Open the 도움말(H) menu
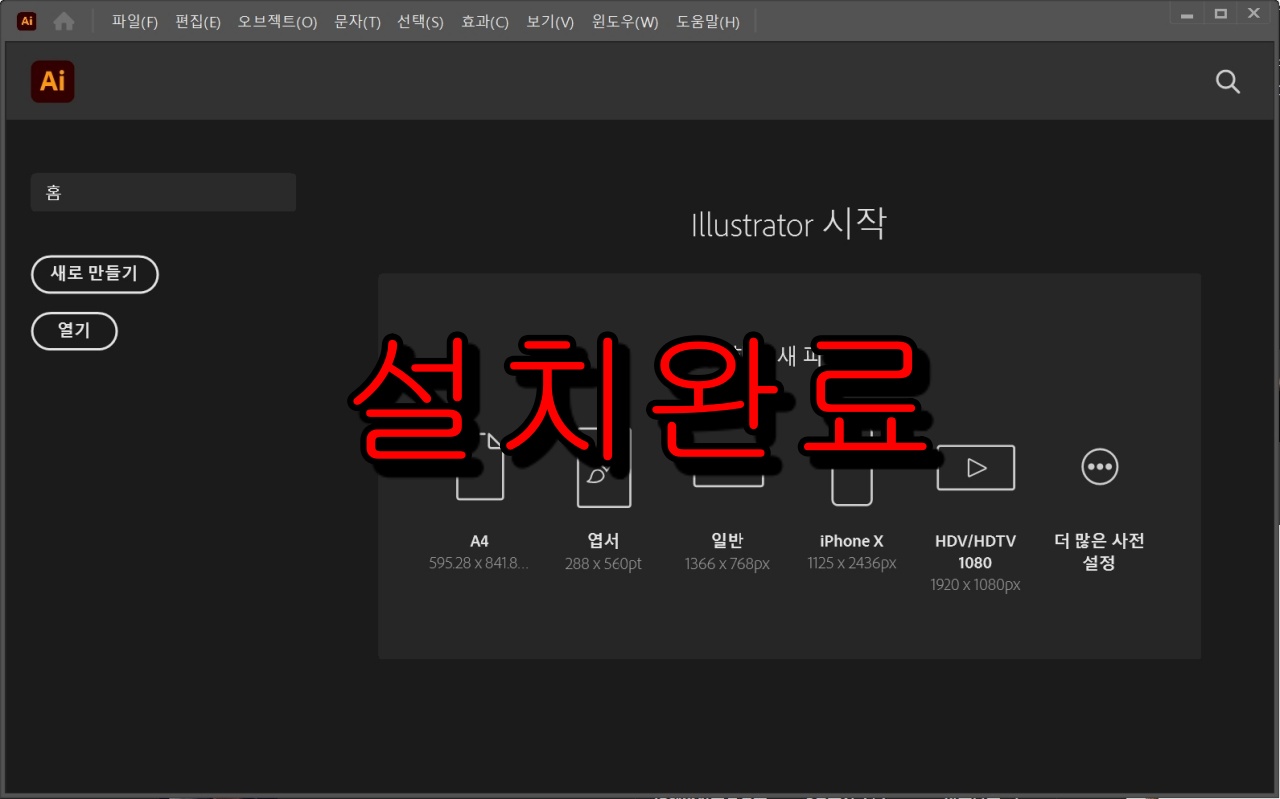The width and height of the screenshot is (1280, 799). point(708,21)
